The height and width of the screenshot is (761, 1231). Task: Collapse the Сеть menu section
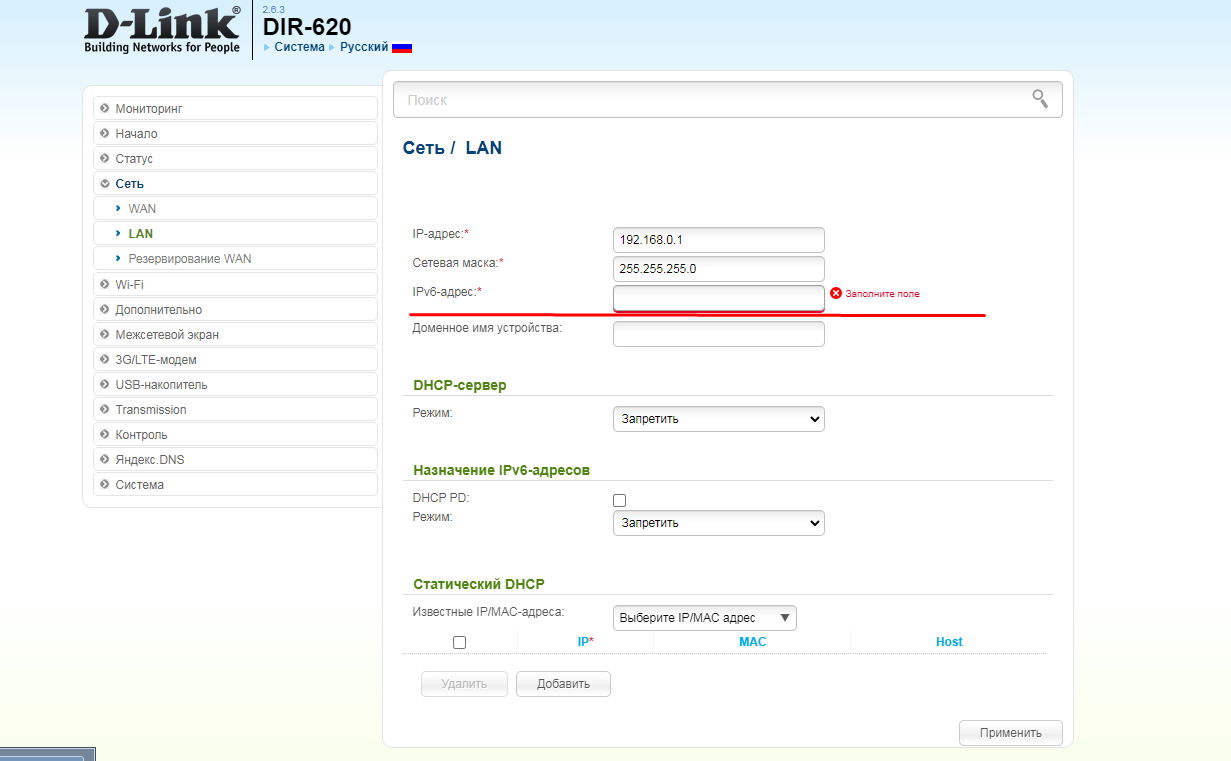coord(235,183)
